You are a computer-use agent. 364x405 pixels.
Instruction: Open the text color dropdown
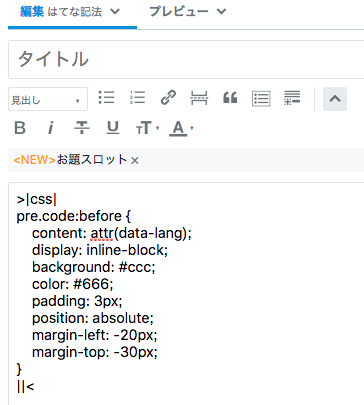click(x=181, y=129)
